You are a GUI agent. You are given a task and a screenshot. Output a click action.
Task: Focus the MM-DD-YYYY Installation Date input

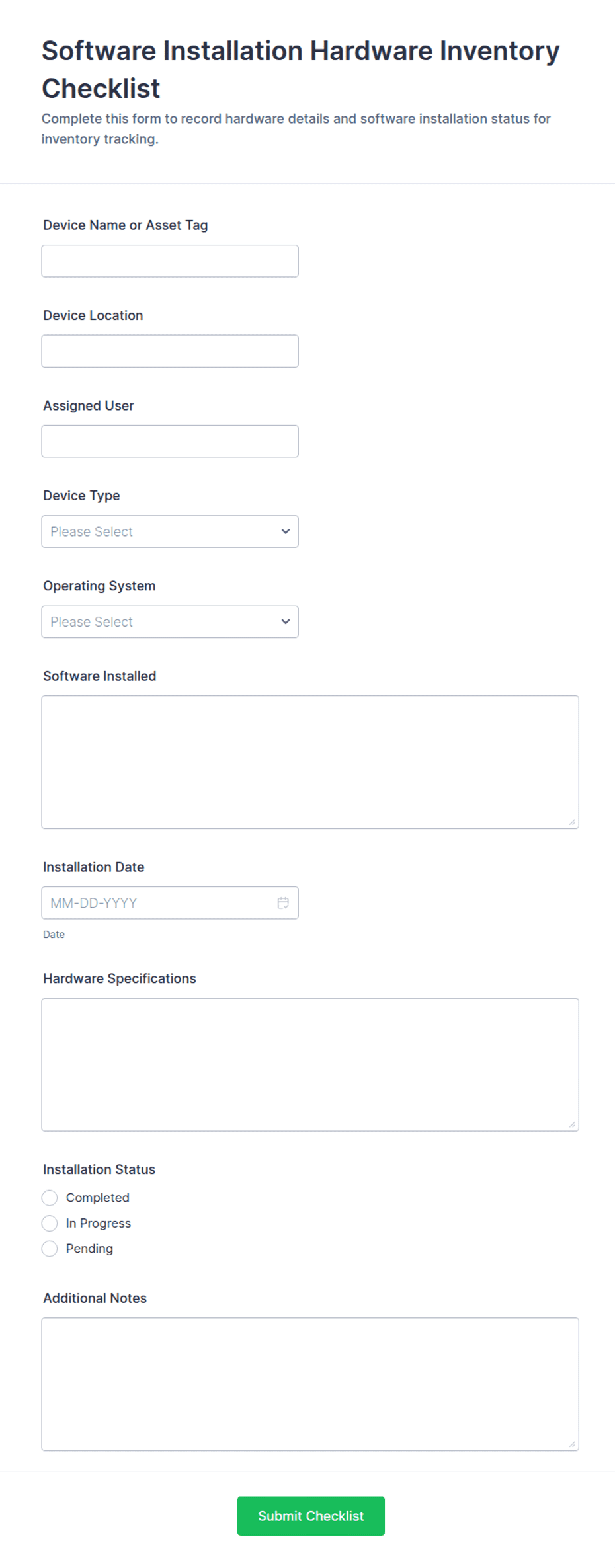pos(170,902)
